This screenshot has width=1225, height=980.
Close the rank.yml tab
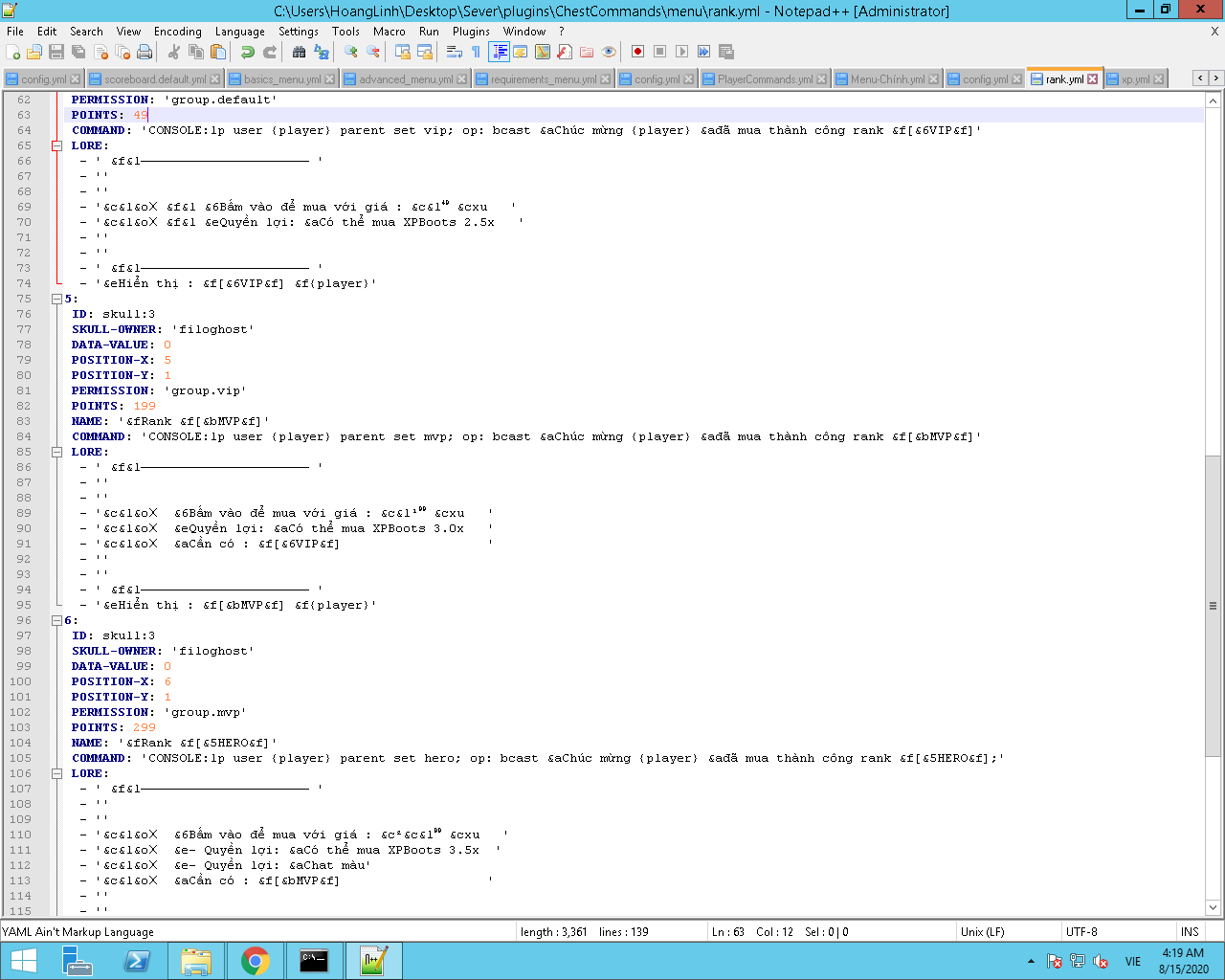tap(1093, 79)
